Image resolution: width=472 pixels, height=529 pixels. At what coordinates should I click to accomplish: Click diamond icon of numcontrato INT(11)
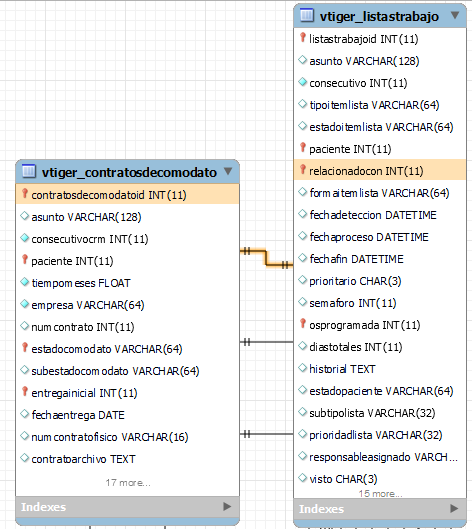[x=25, y=326]
